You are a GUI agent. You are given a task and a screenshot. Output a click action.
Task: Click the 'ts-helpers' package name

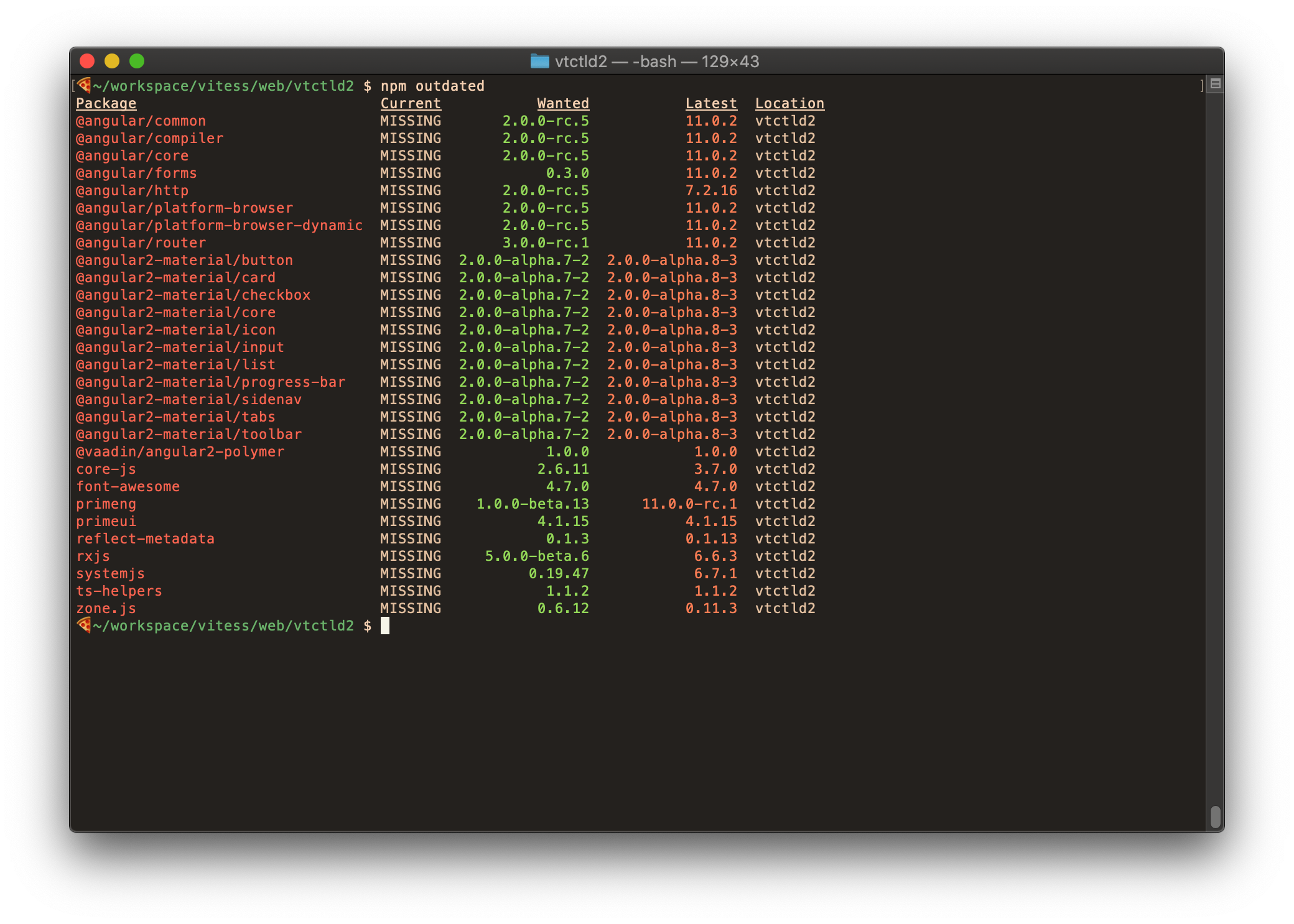click(119, 591)
